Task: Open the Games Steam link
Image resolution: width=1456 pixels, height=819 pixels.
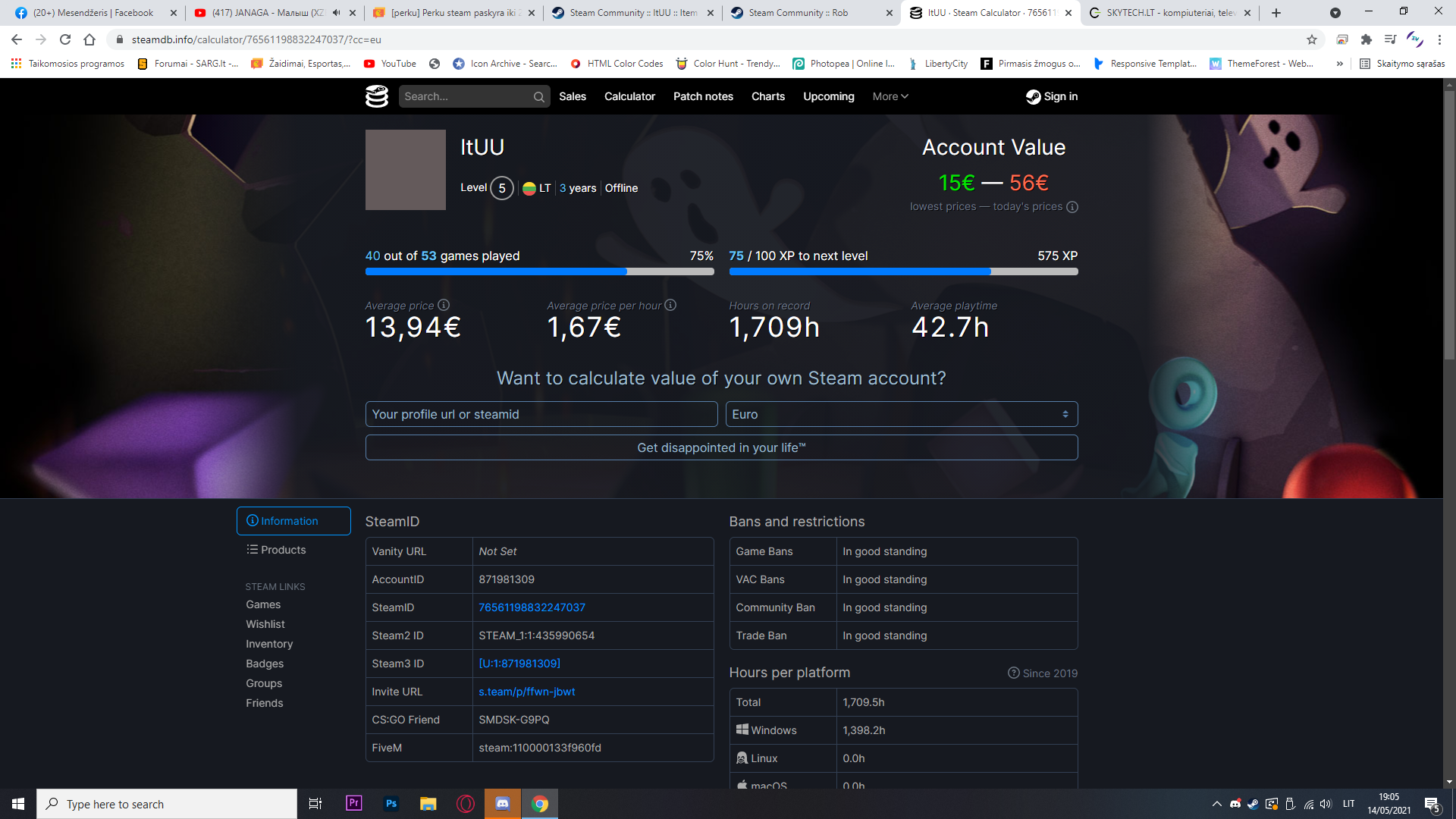Action: 263,604
